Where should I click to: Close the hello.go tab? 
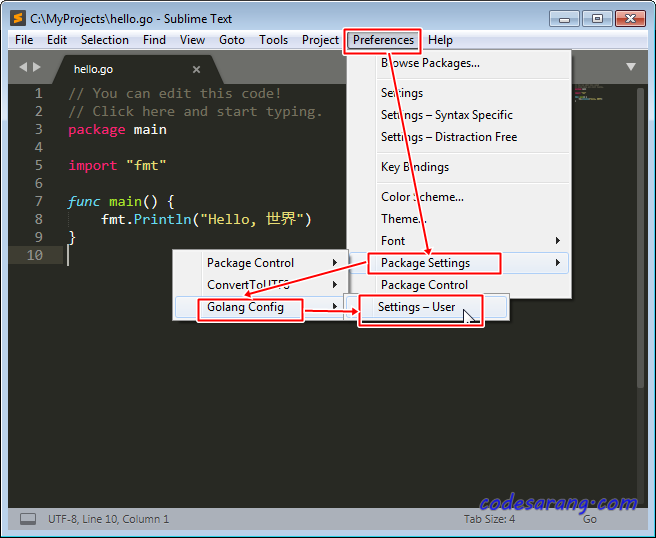click(x=196, y=69)
